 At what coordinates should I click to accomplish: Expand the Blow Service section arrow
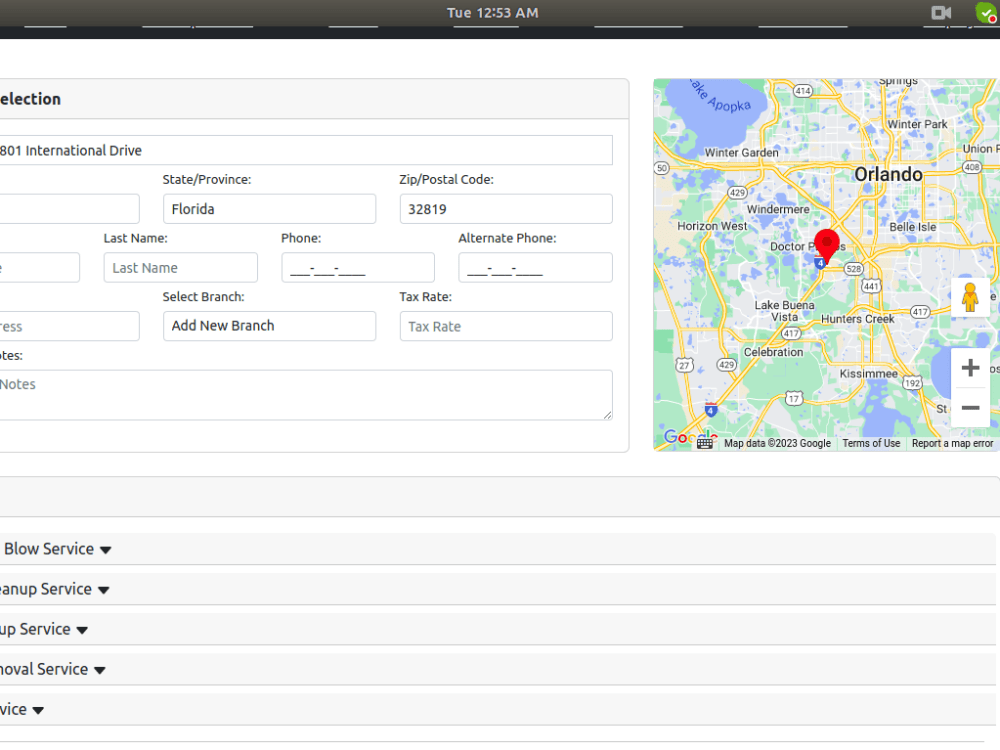(x=106, y=550)
